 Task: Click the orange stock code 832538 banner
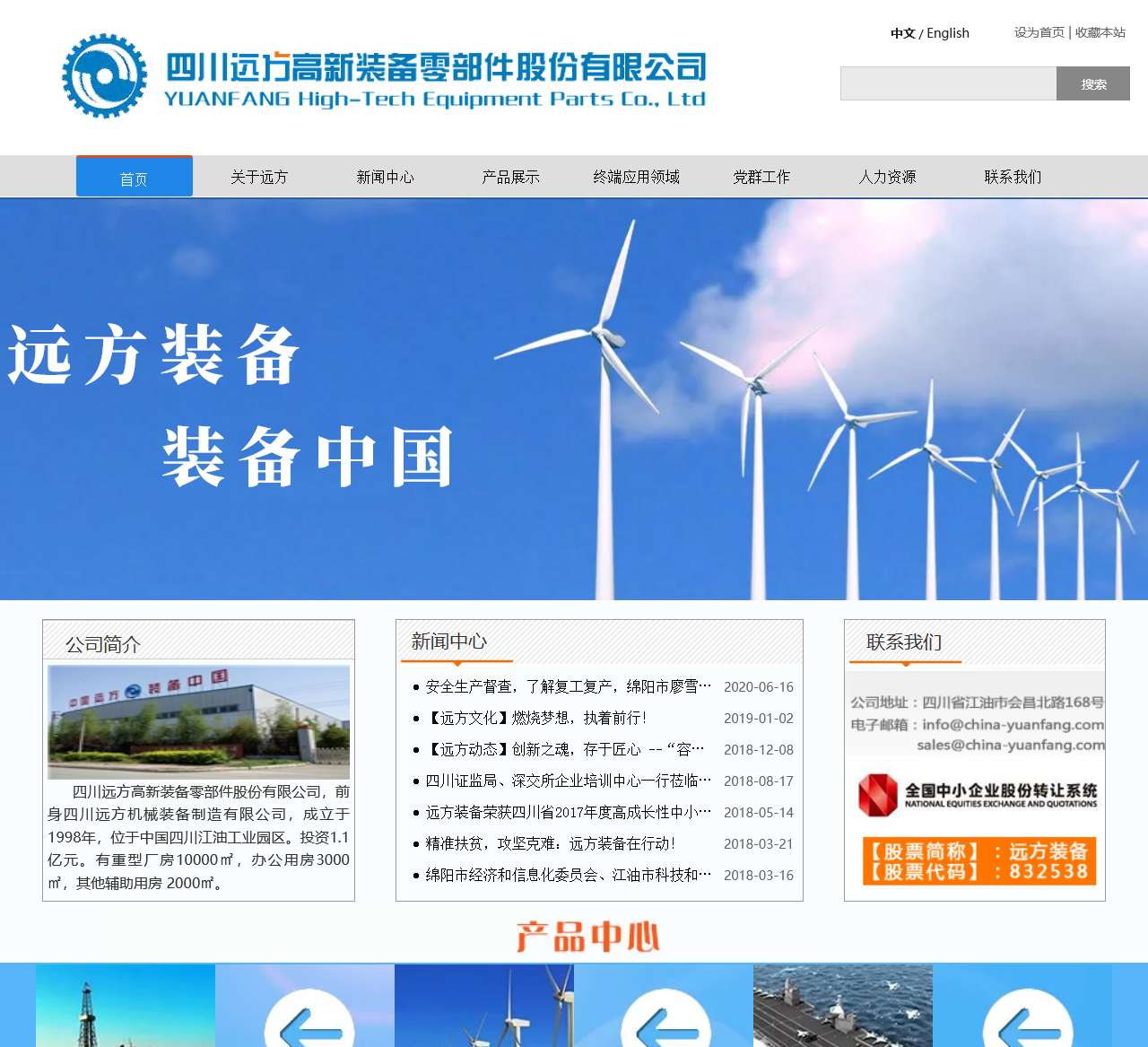(x=979, y=860)
